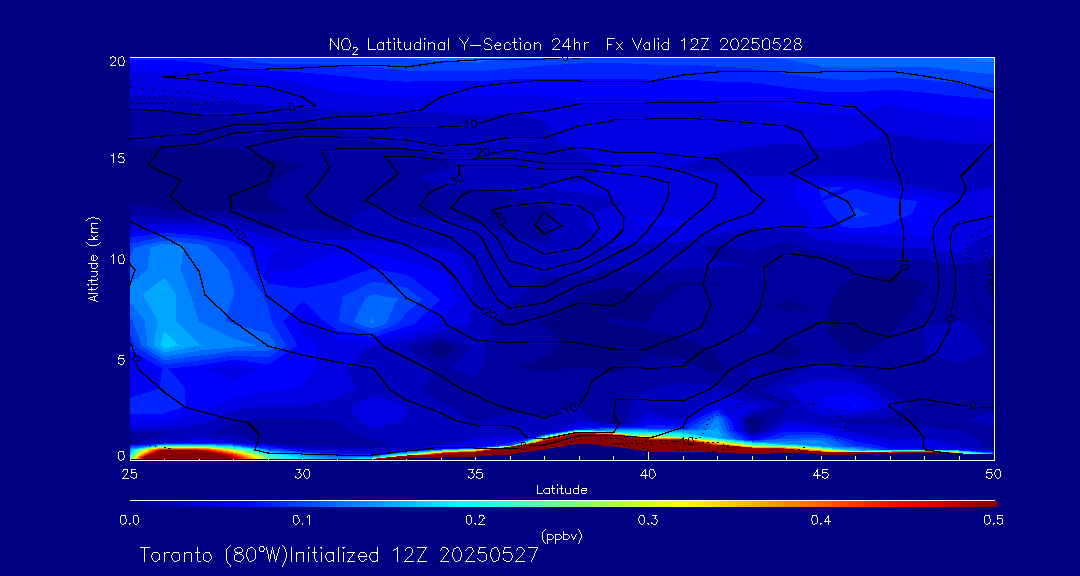Click the color scale label "0.3"
Screen dimensions: 1080x576
pos(647,520)
